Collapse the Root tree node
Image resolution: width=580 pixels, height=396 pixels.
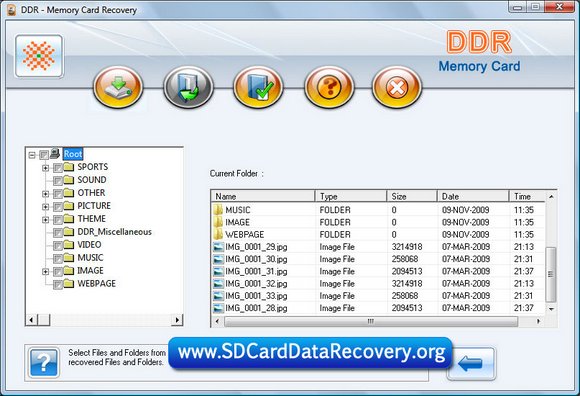pos(32,155)
